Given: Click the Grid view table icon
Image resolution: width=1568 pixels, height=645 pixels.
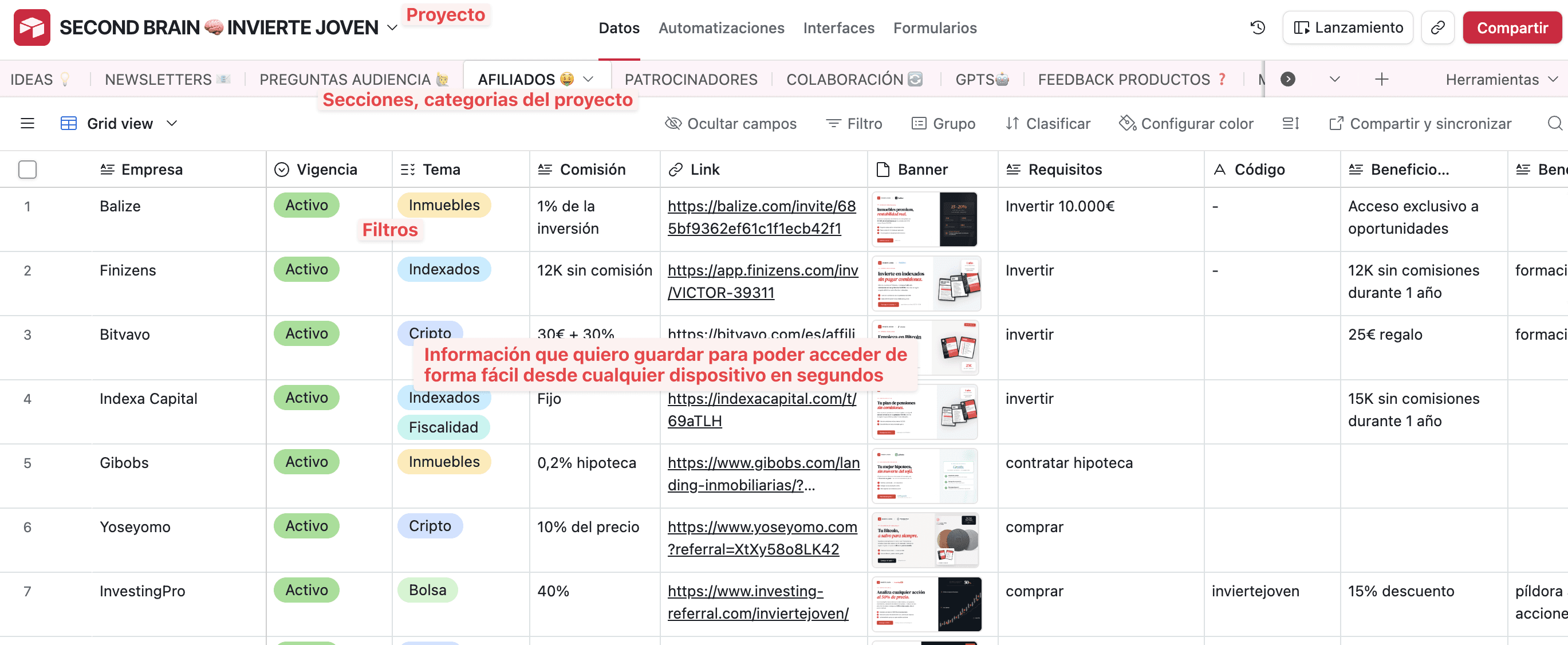Looking at the screenshot, I should point(69,124).
